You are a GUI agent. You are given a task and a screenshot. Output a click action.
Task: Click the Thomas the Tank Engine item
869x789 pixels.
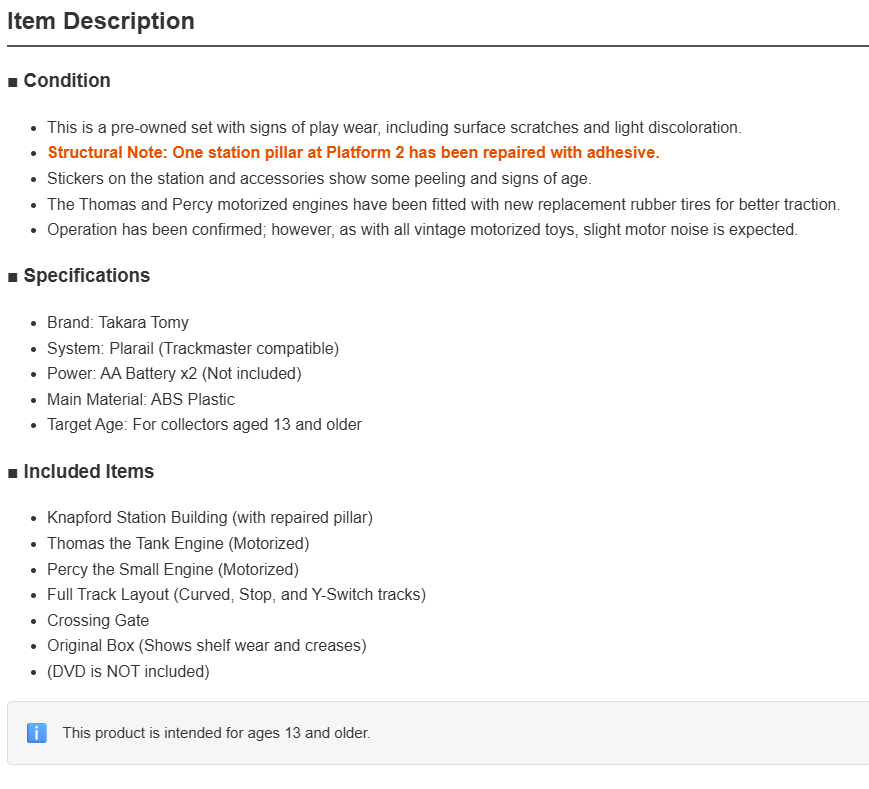click(x=178, y=544)
